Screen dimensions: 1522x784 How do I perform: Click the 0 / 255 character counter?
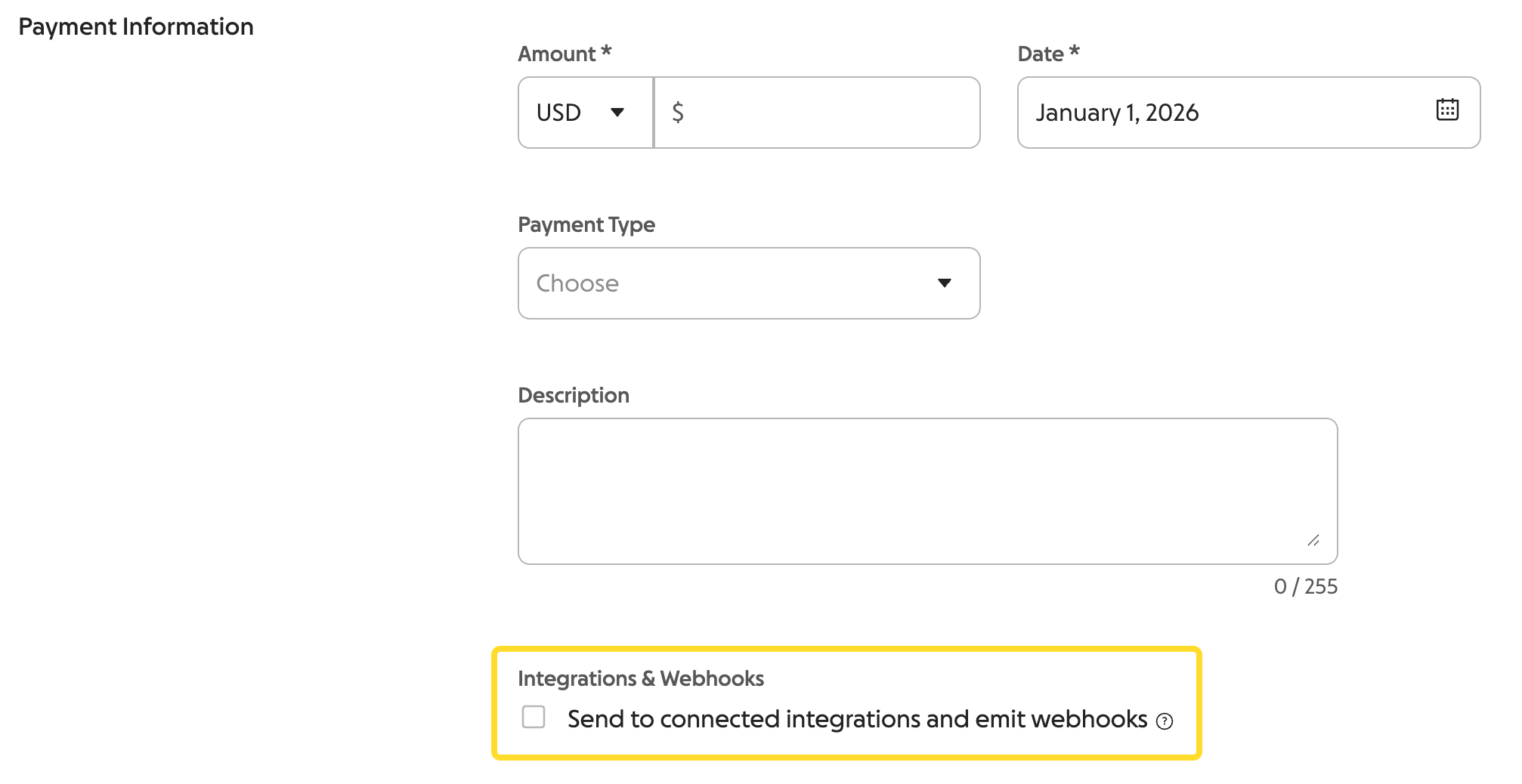coord(1305,587)
